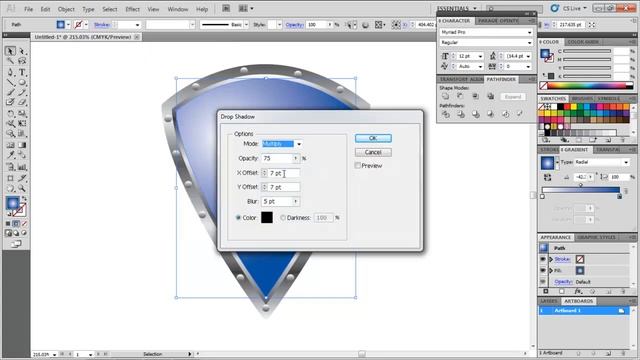
Task: Toggle Opacity visibility eye in Appearance
Action: click(x=543, y=282)
